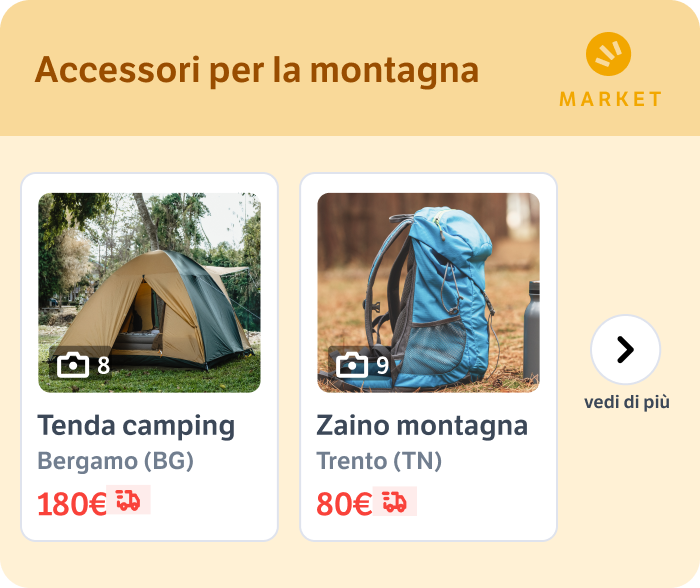This screenshot has height=588, width=700.
Task: Click photo count 9 on backpack image
Action: click(x=383, y=365)
